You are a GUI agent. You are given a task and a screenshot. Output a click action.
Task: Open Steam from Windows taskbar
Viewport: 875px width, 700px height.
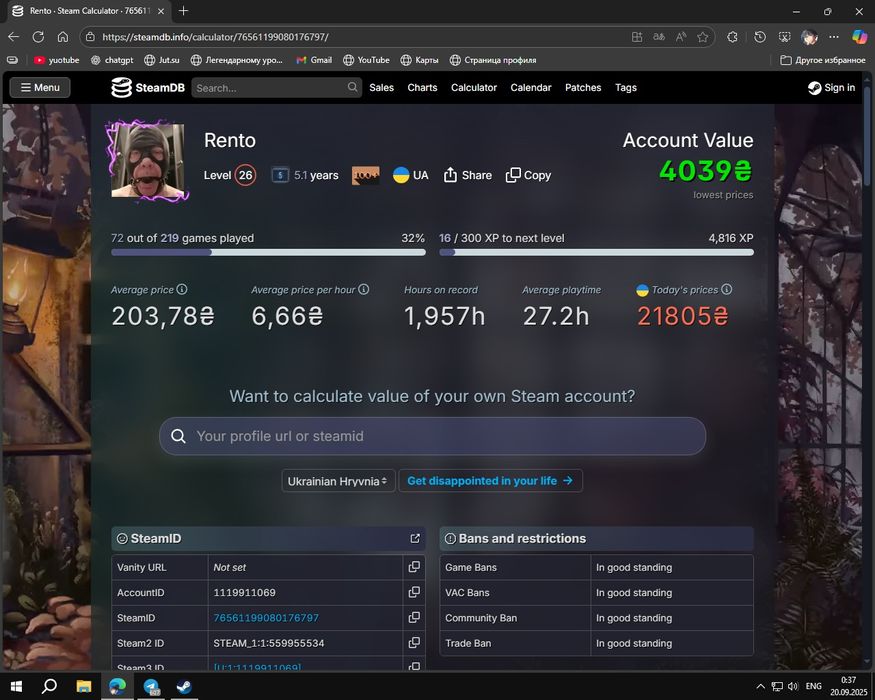[184, 686]
